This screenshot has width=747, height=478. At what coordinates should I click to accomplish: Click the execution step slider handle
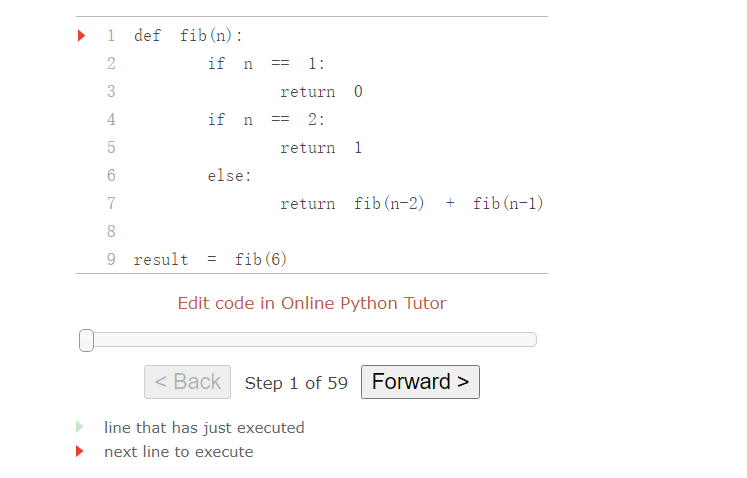pos(86,340)
